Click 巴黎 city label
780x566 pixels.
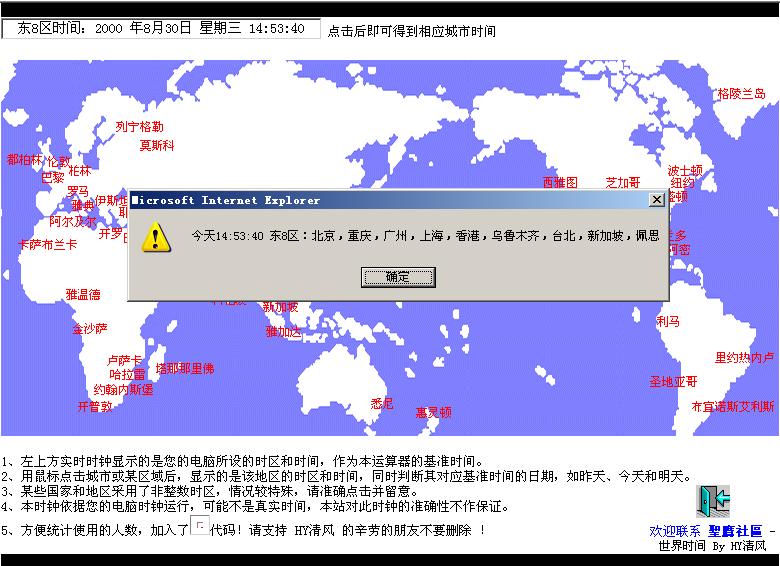pyautogui.click(x=53, y=178)
